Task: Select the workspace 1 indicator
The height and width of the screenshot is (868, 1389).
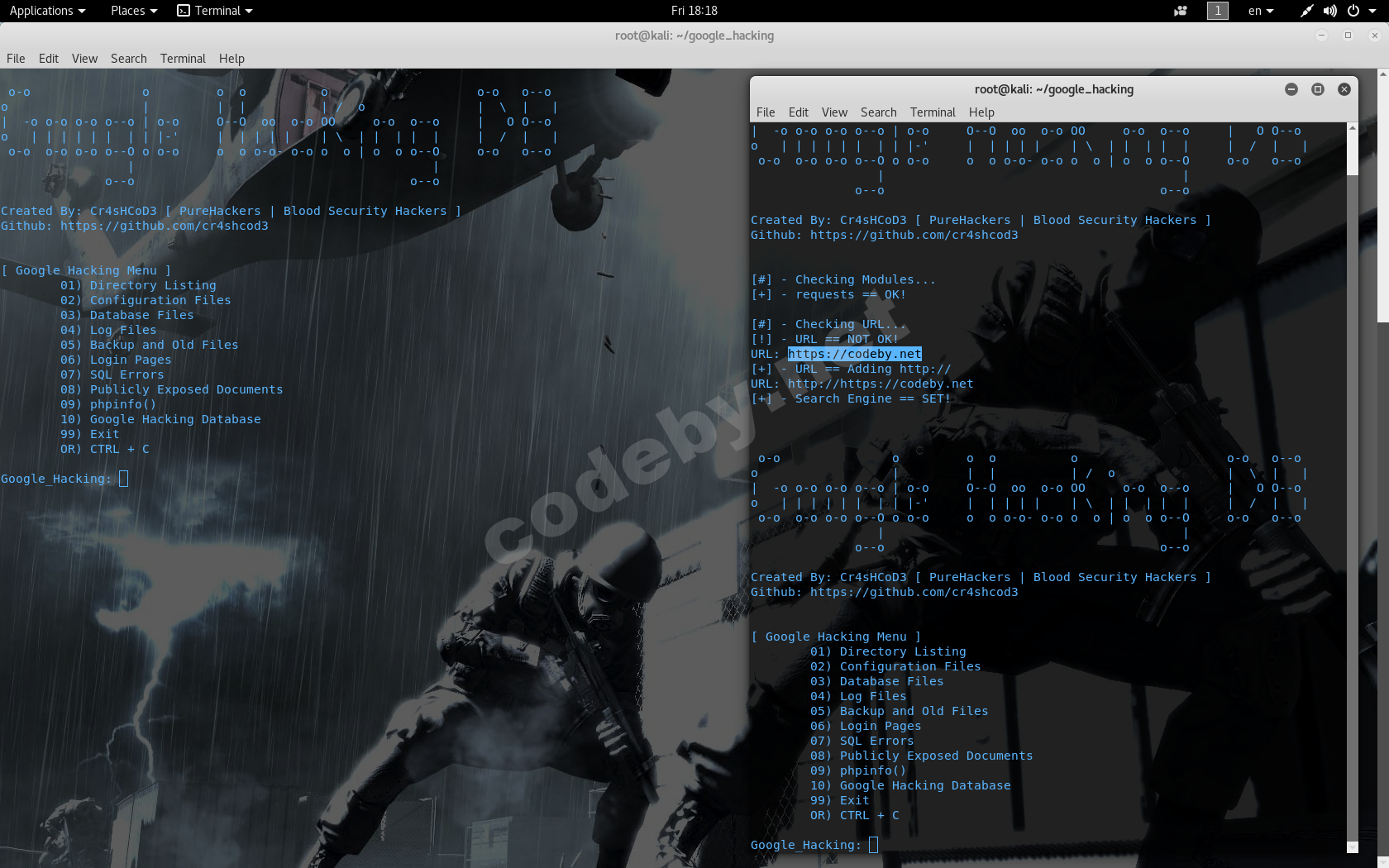Action: (1217, 11)
